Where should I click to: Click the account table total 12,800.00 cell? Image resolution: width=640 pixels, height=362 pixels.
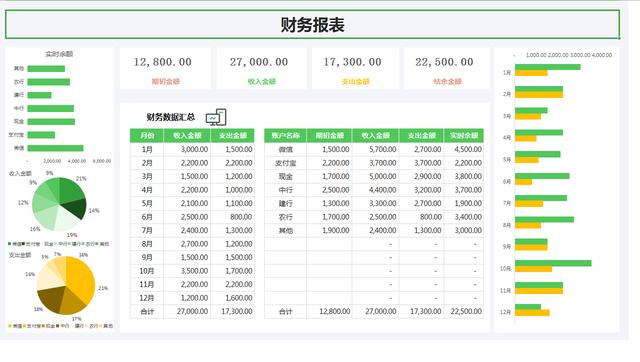coord(329,311)
